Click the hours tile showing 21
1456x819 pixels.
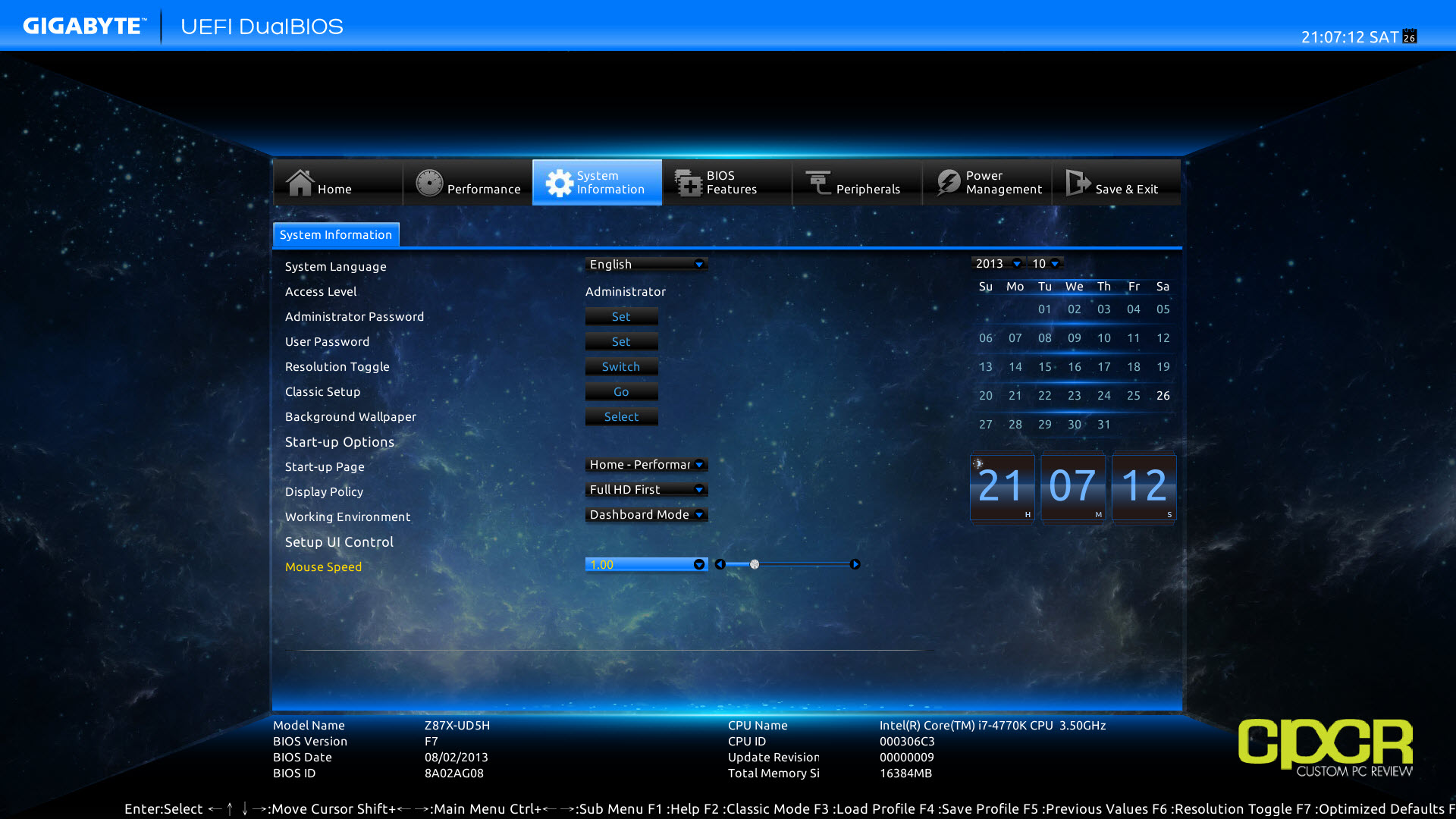tap(1002, 488)
